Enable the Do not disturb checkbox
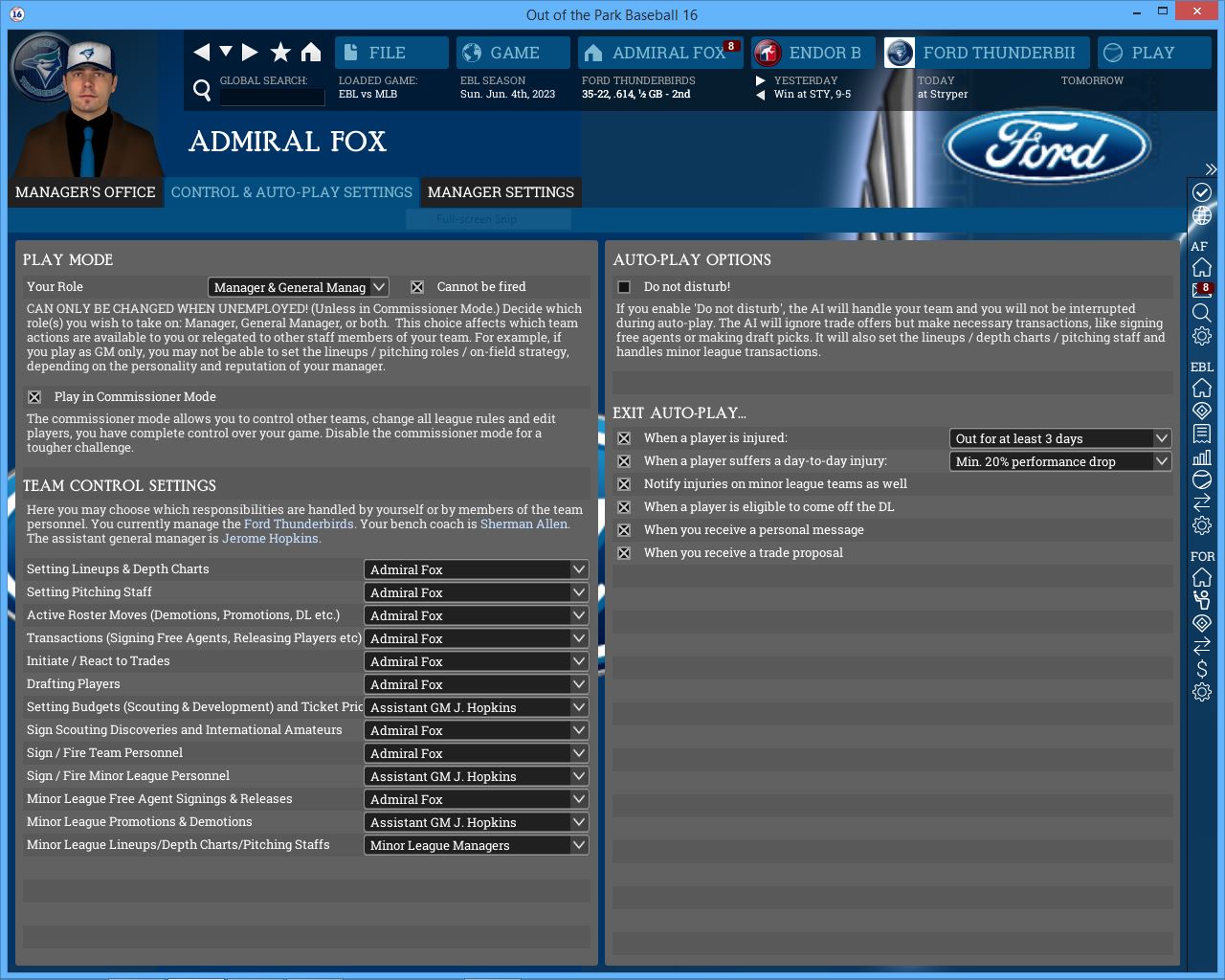The height and width of the screenshot is (980, 1225). (624, 287)
